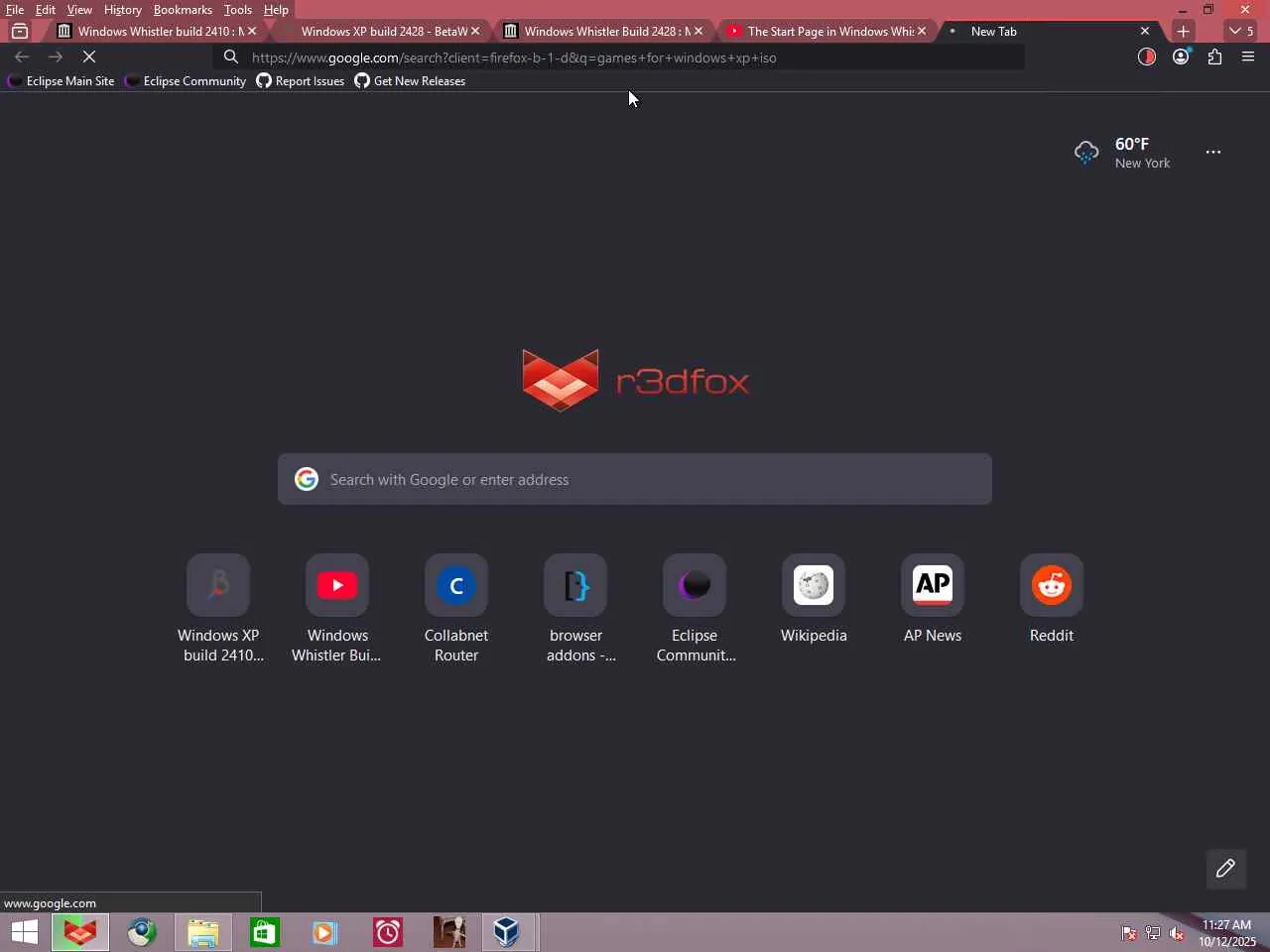Stop loading the current page
The width and height of the screenshot is (1270, 952).
pyautogui.click(x=88, y=57)
